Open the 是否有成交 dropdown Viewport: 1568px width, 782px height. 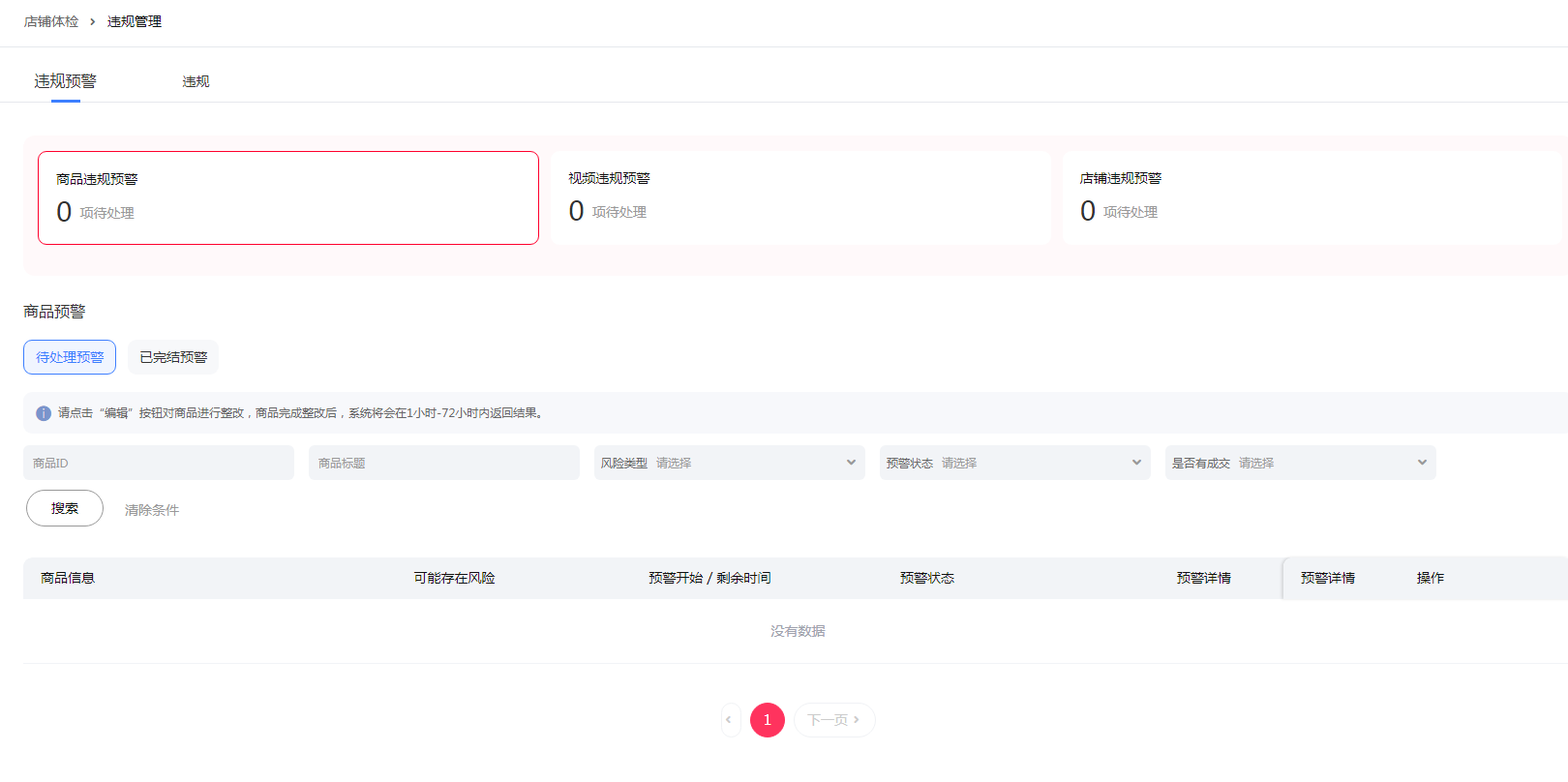tap(1300, 463)
